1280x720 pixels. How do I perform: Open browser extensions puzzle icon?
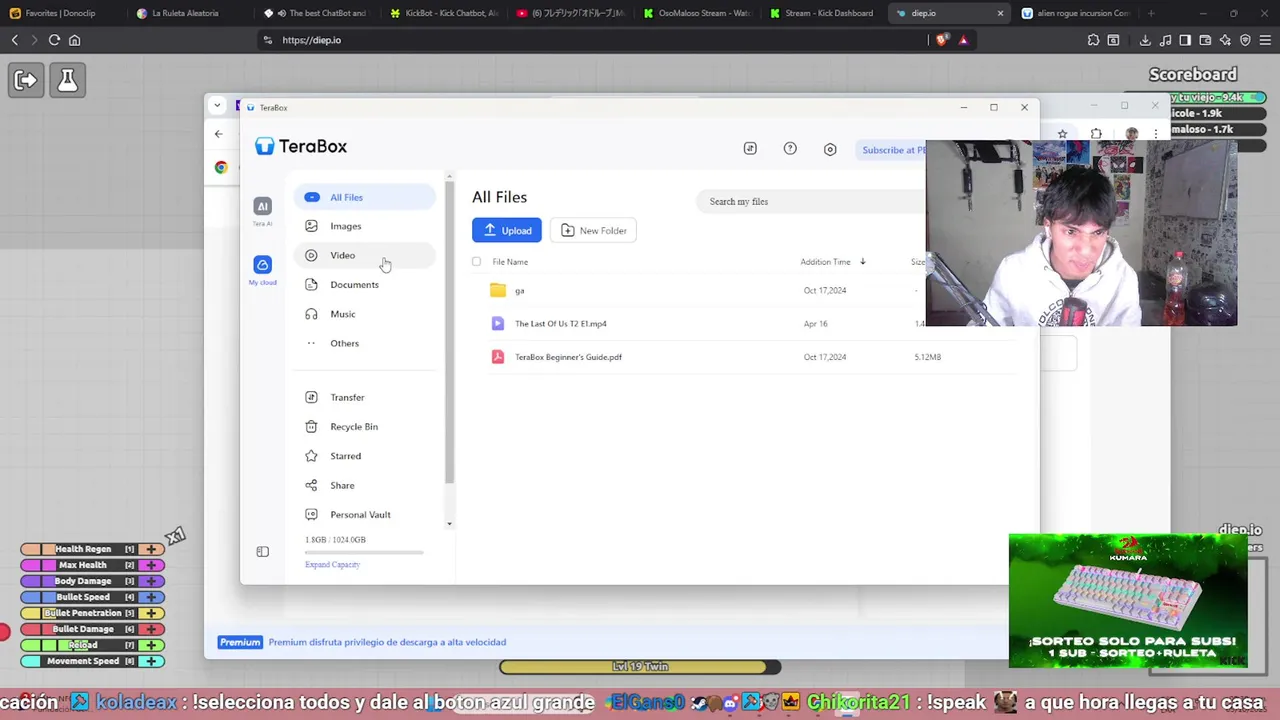point(1094,40)
